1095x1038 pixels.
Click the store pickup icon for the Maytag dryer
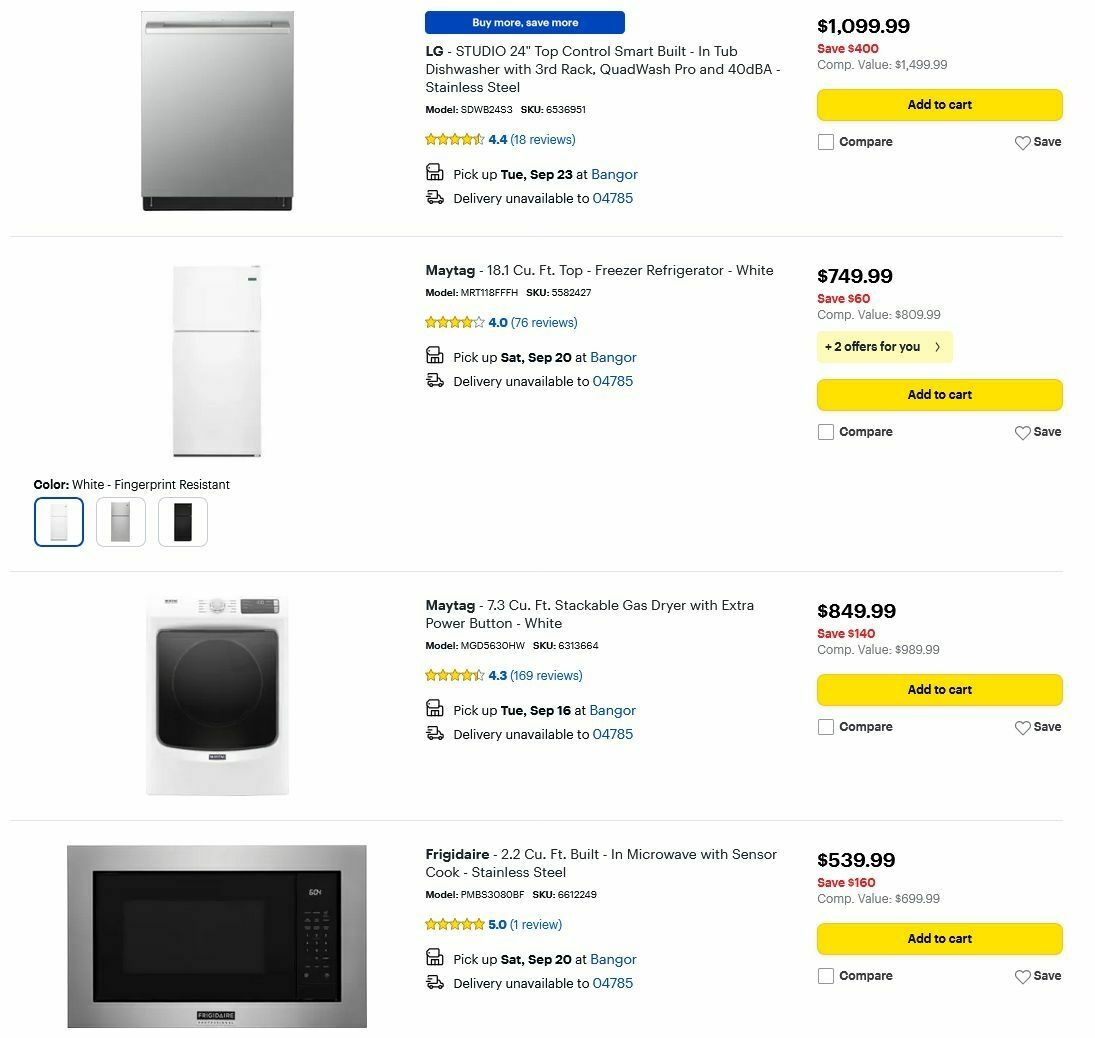435,709
